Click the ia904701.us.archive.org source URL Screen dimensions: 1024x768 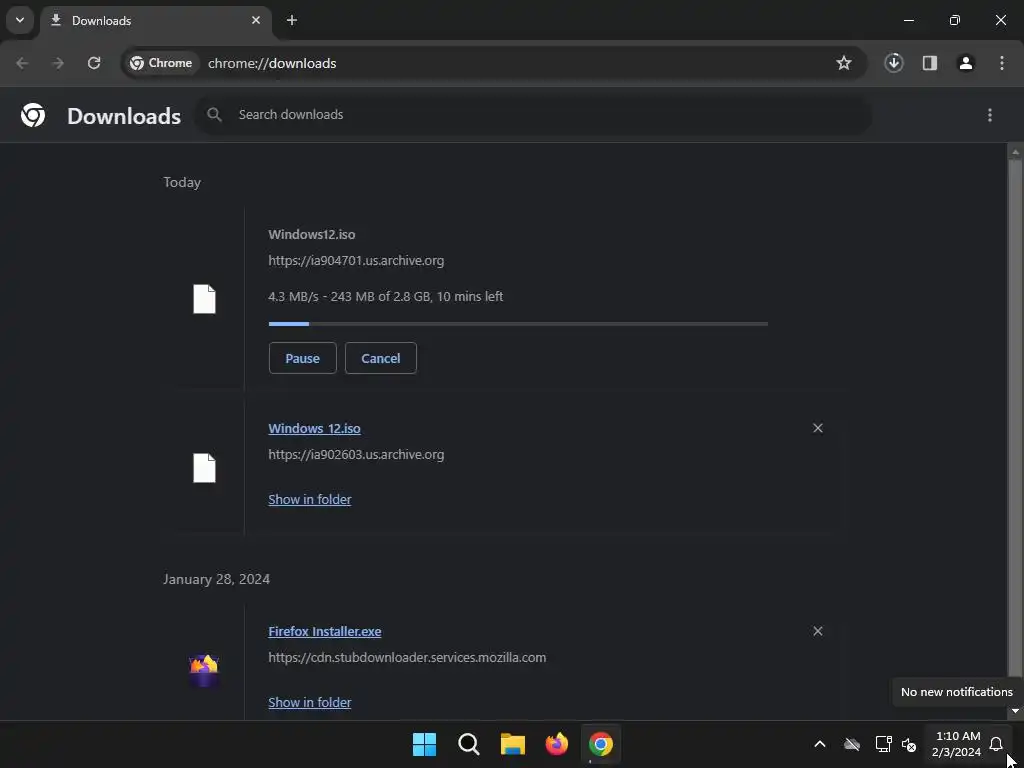(356, 261)
